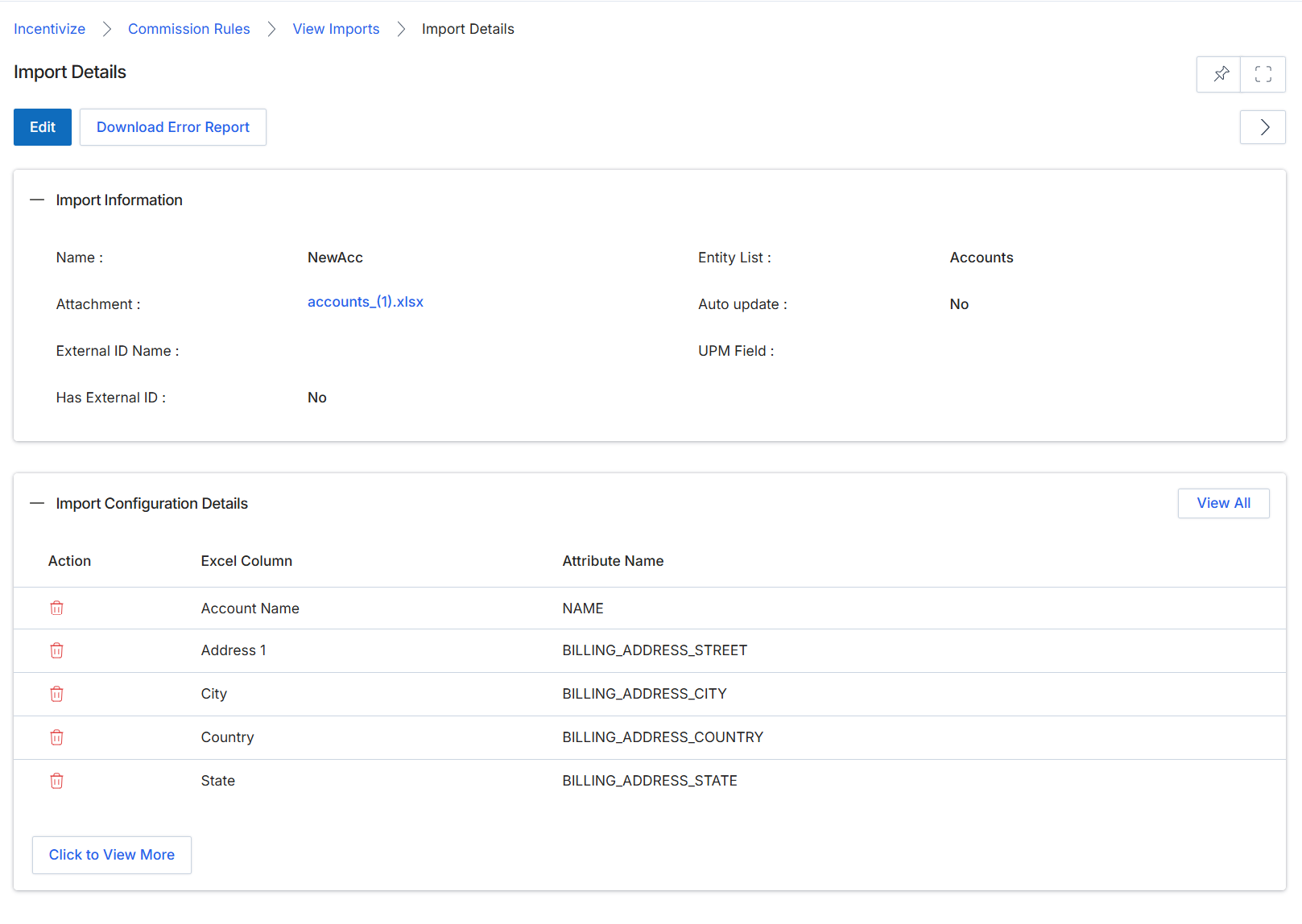1302x924 pixels.
Task: Download the error report
Action: 173,127
